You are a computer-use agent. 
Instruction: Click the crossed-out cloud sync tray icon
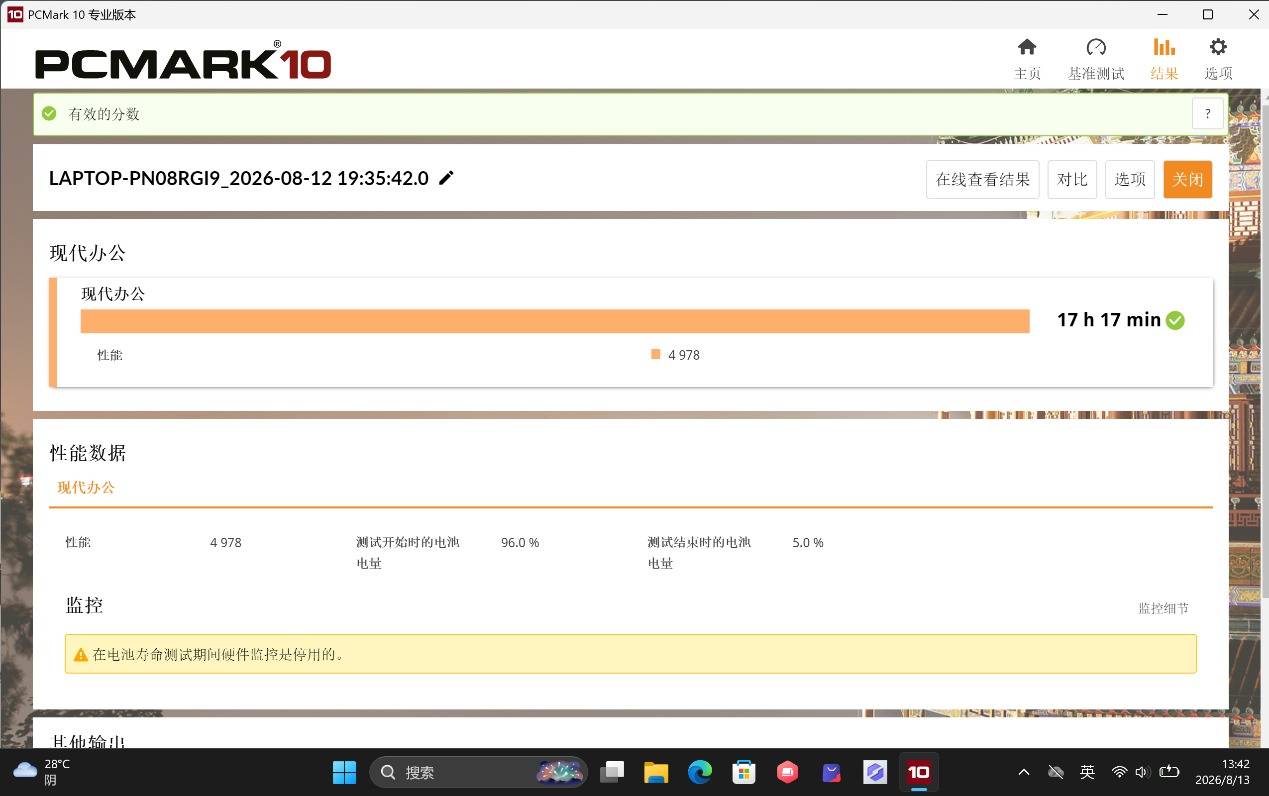(1055, 772)
